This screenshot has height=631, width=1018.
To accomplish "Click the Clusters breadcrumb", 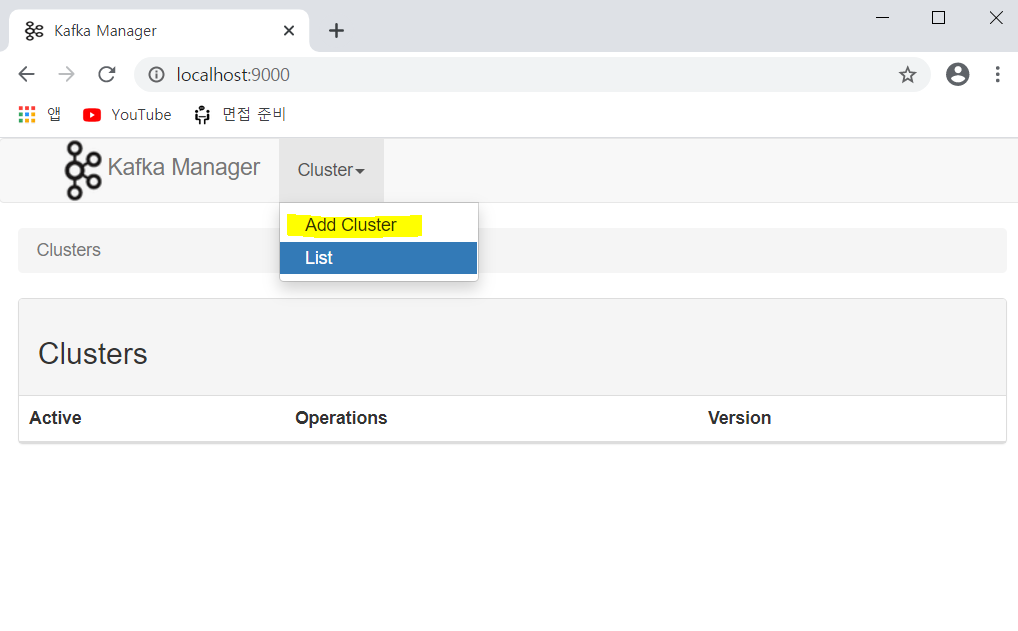I will (69, 250).
